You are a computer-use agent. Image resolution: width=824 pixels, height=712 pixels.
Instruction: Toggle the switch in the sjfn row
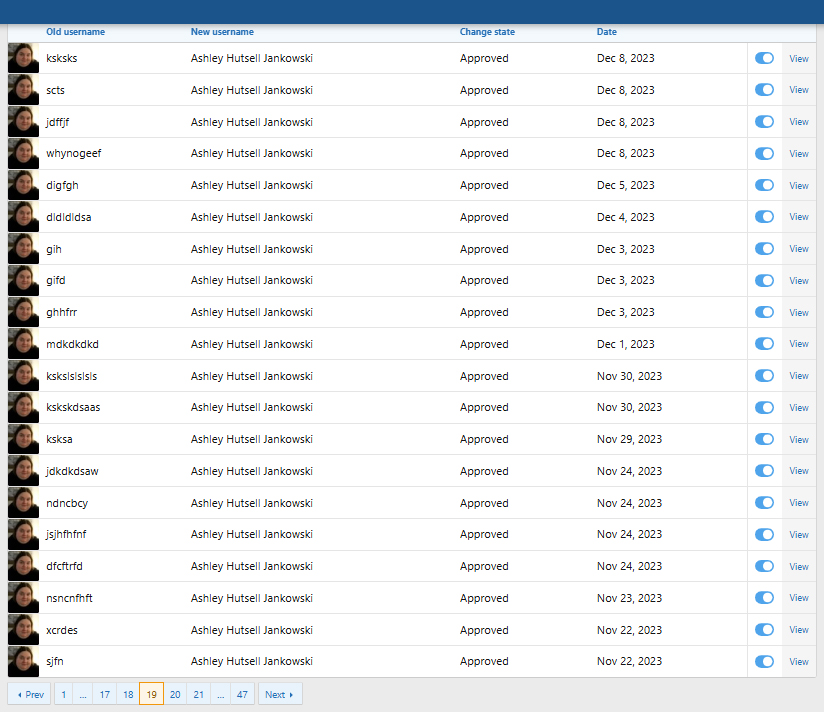(x=764, y=662)
